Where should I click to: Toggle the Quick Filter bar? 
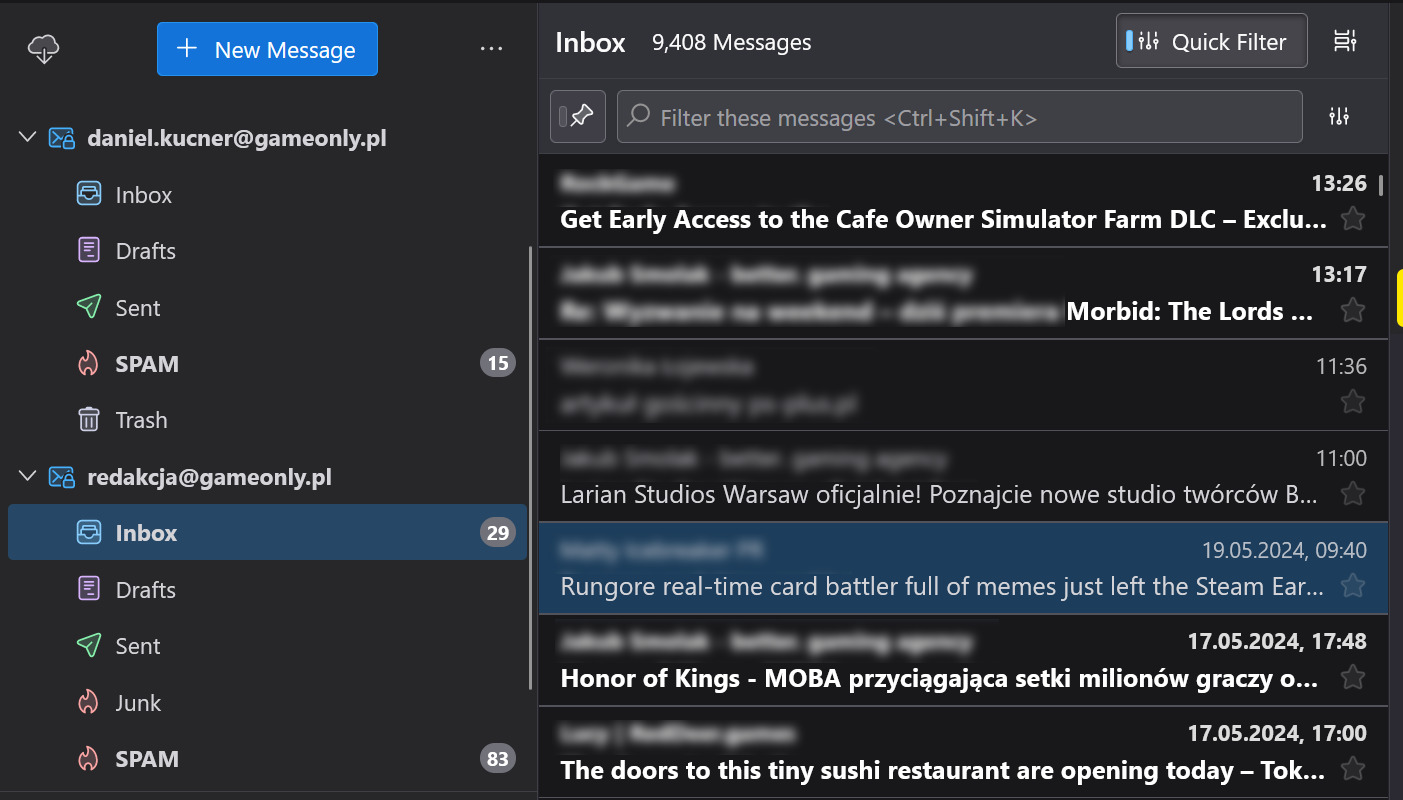[1211, 41]
